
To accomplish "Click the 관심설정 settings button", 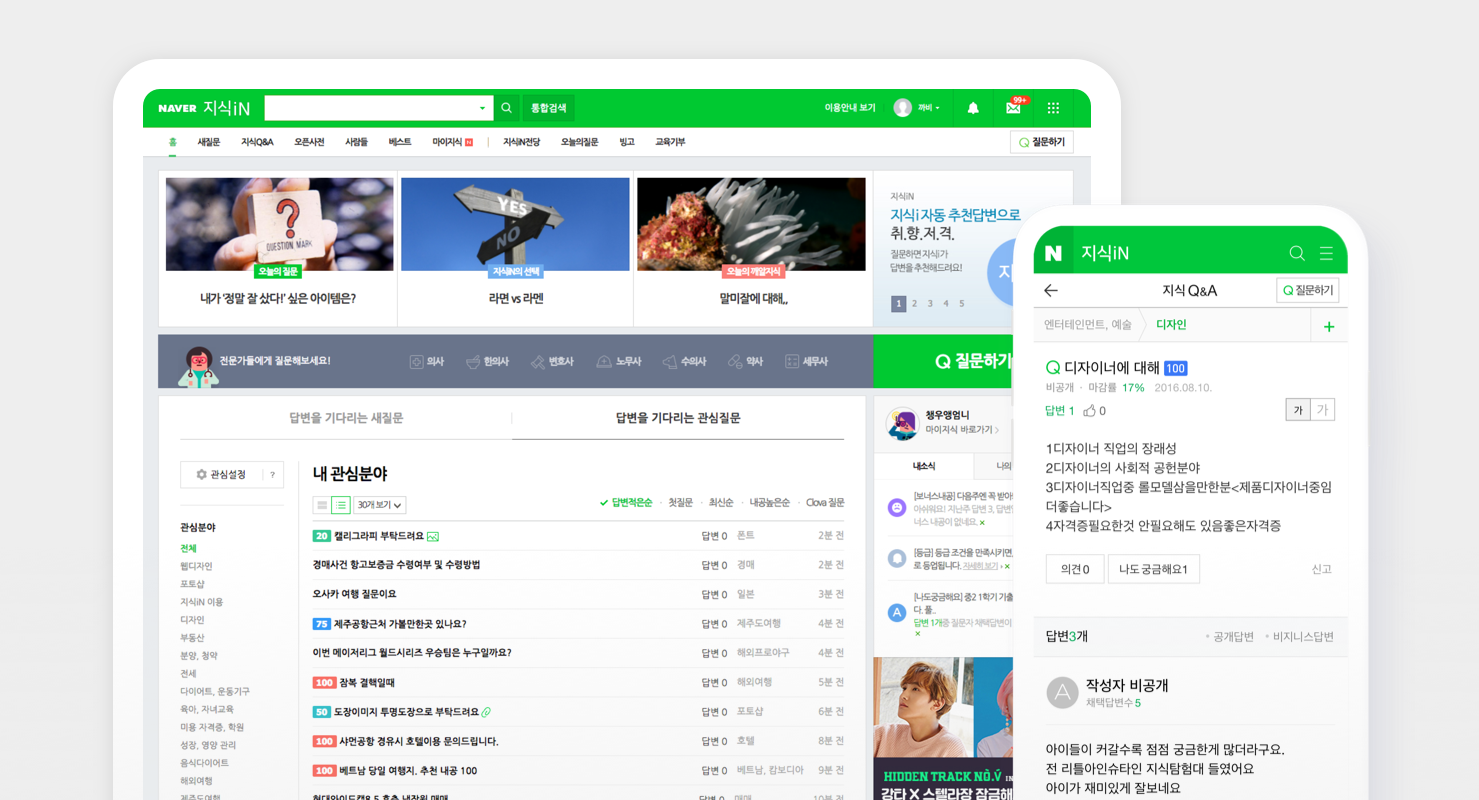I will click(x=221, y=475).
